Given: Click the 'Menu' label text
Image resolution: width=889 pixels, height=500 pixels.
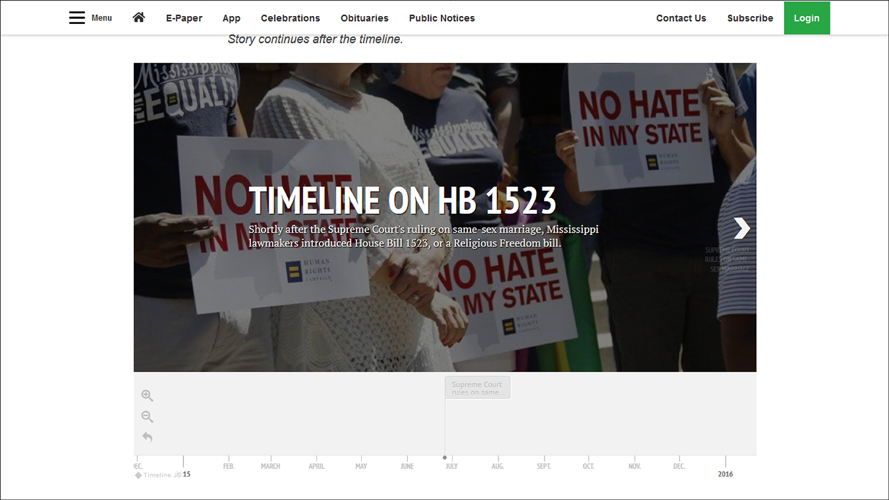Looking at the screenshot, I should pyautogui.click(x=101, y=18).
